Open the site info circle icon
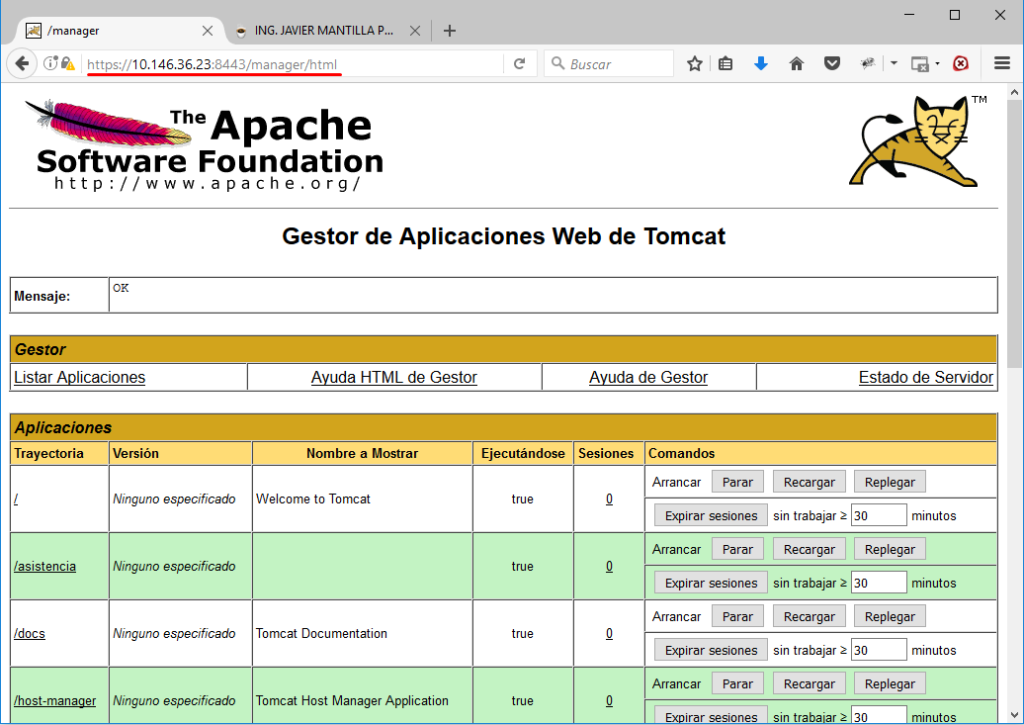Screen dimensions: 1024x725 (x=49, y=63)
